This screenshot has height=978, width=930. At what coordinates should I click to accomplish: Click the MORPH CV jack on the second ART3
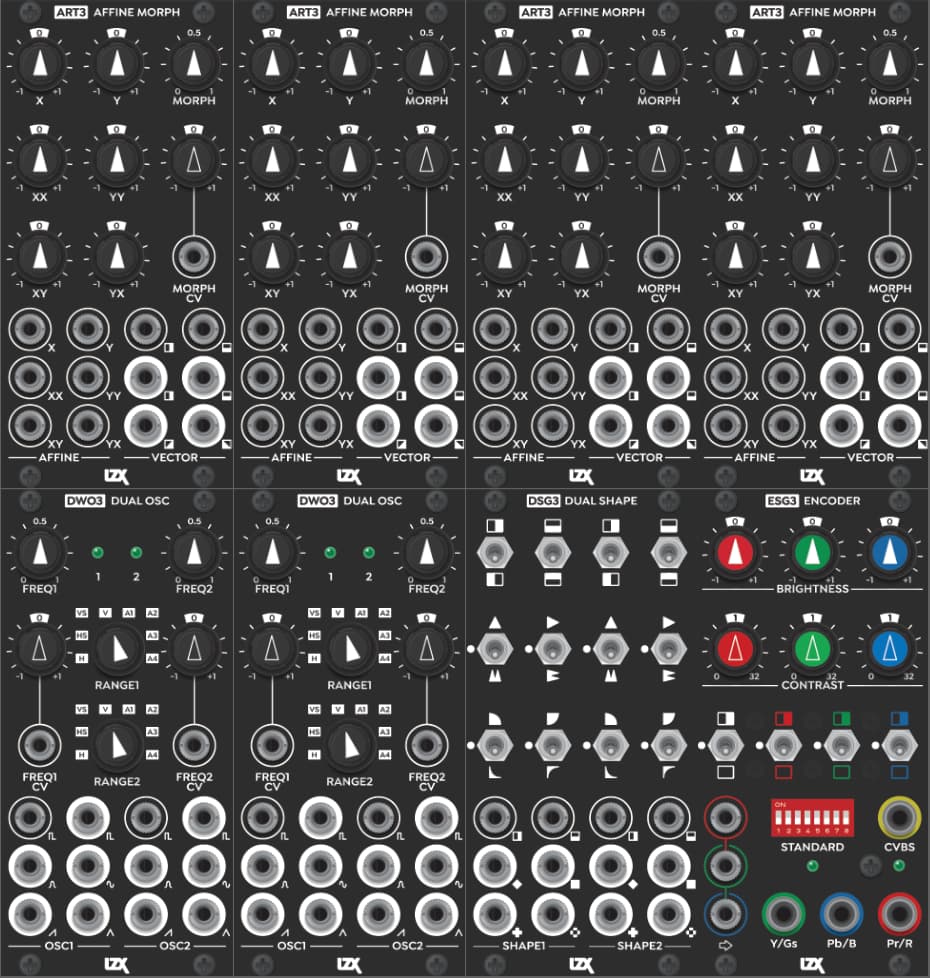coord(426,257)
